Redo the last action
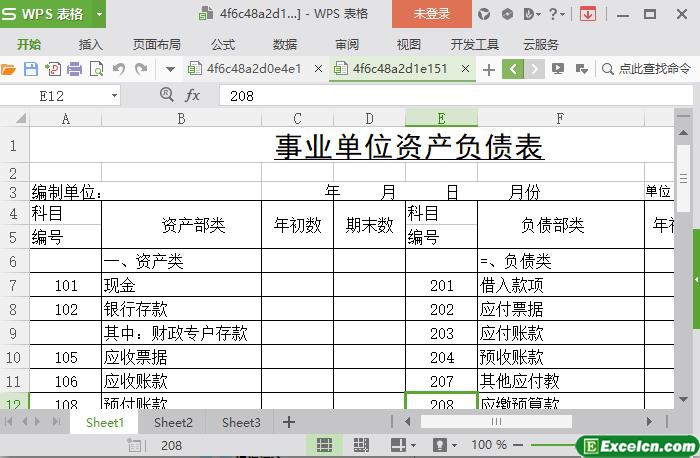Viewport: 700px width, 458px height. 141,69
